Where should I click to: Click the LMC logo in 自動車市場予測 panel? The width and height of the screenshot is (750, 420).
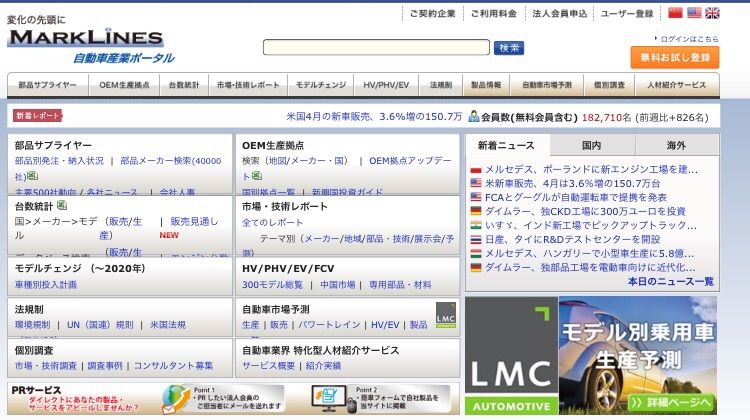446,315
